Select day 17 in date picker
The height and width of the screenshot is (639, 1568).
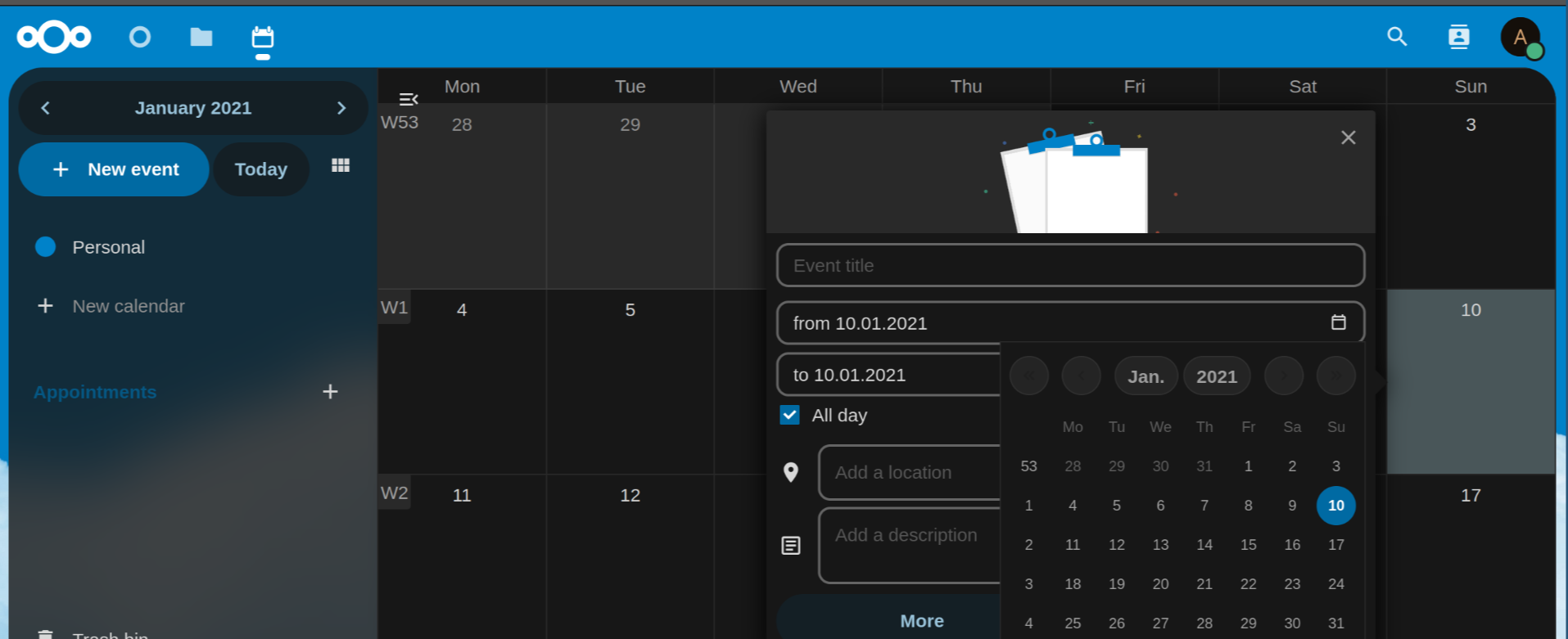pos(1336,545)
